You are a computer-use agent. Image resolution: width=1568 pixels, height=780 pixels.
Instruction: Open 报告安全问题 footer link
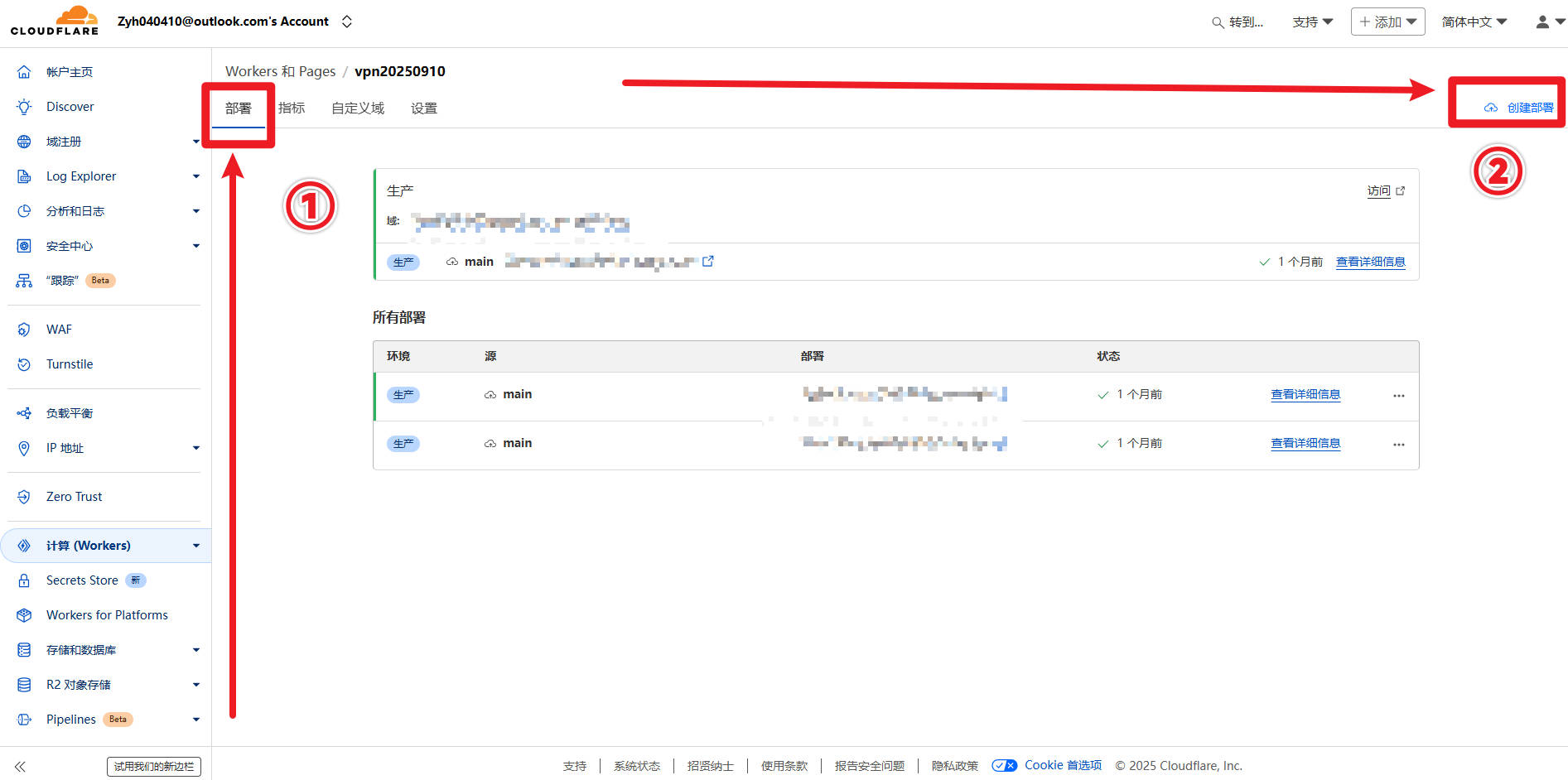(870, 766)
